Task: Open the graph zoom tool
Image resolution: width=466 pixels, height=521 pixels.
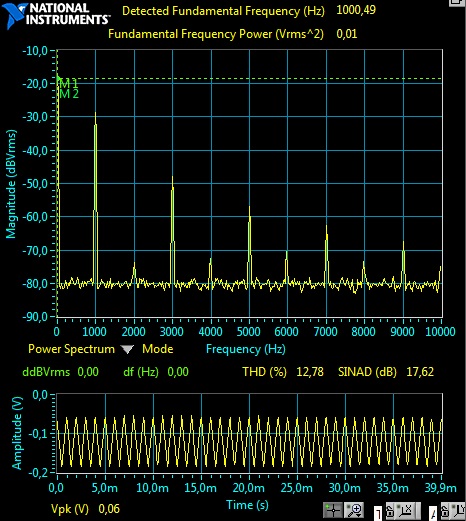Action: (354, 510)
